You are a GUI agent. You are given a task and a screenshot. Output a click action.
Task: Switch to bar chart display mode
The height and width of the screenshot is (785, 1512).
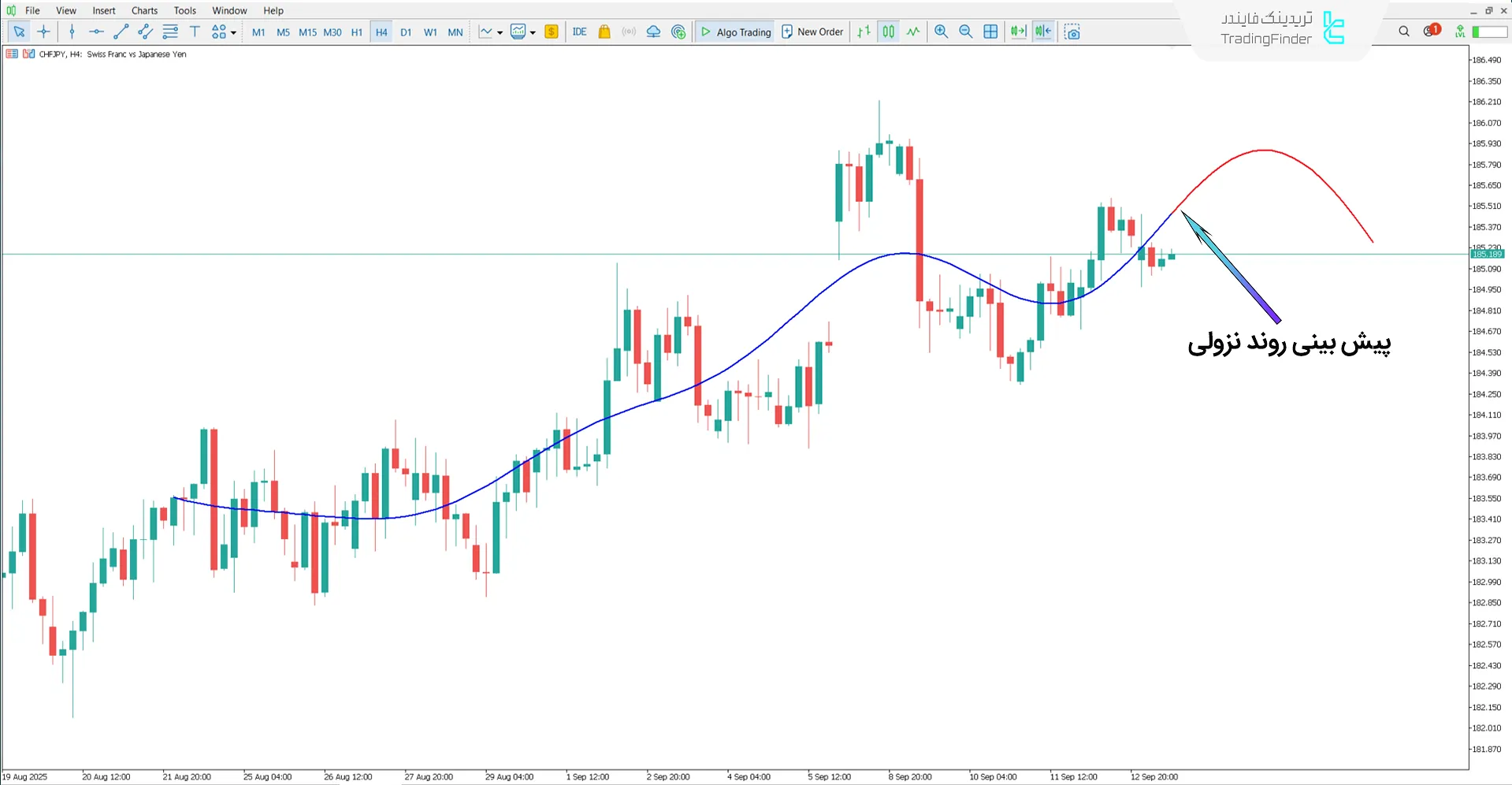coord(864,32)
